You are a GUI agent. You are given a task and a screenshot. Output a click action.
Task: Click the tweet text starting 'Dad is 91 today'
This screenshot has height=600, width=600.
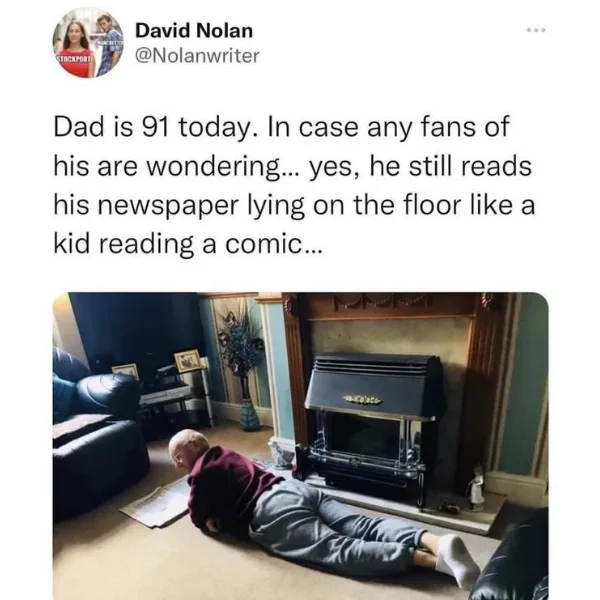[294, 185]
